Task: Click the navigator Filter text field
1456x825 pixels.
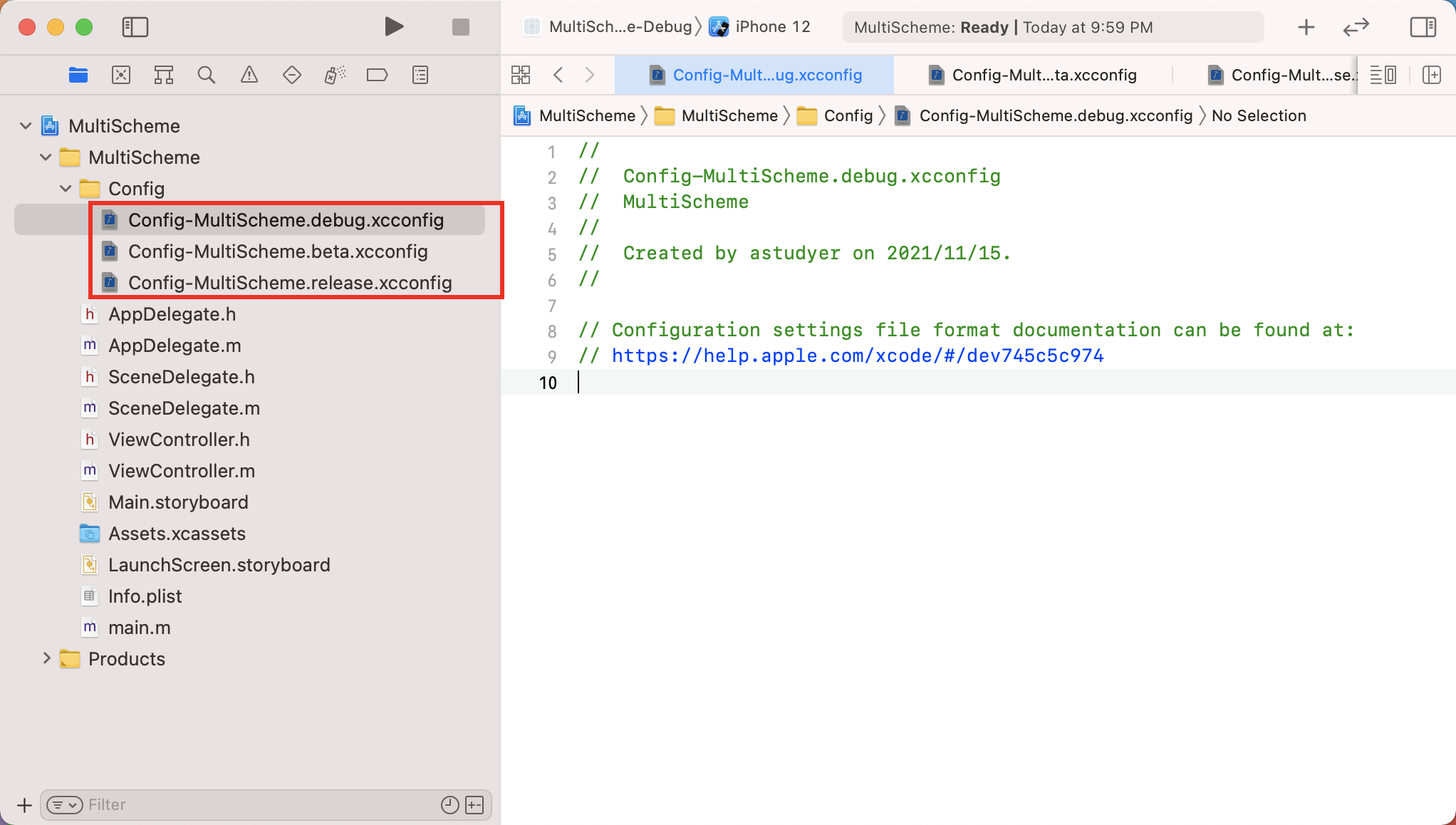Action: (x=256, y=805)
